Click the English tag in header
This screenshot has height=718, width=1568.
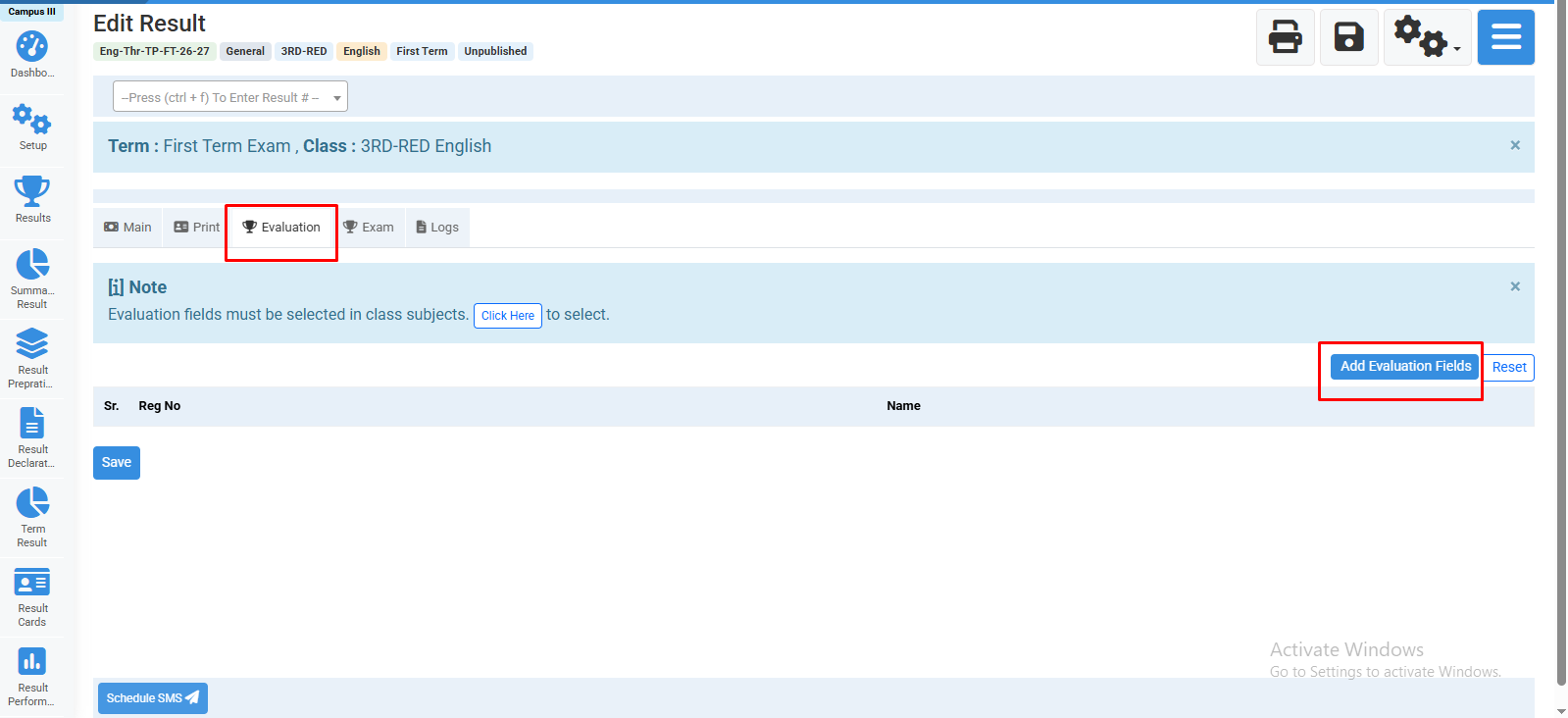pos(362,51)
